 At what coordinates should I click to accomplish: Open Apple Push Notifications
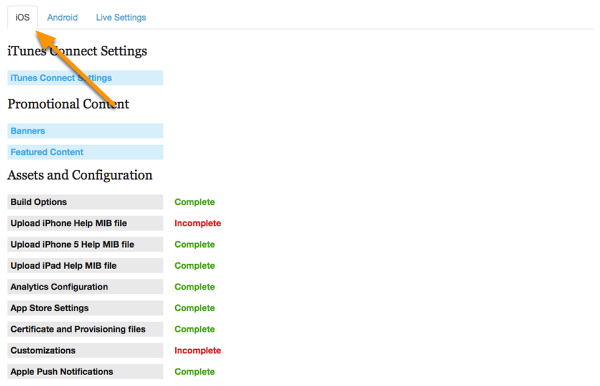coord(85,371)
